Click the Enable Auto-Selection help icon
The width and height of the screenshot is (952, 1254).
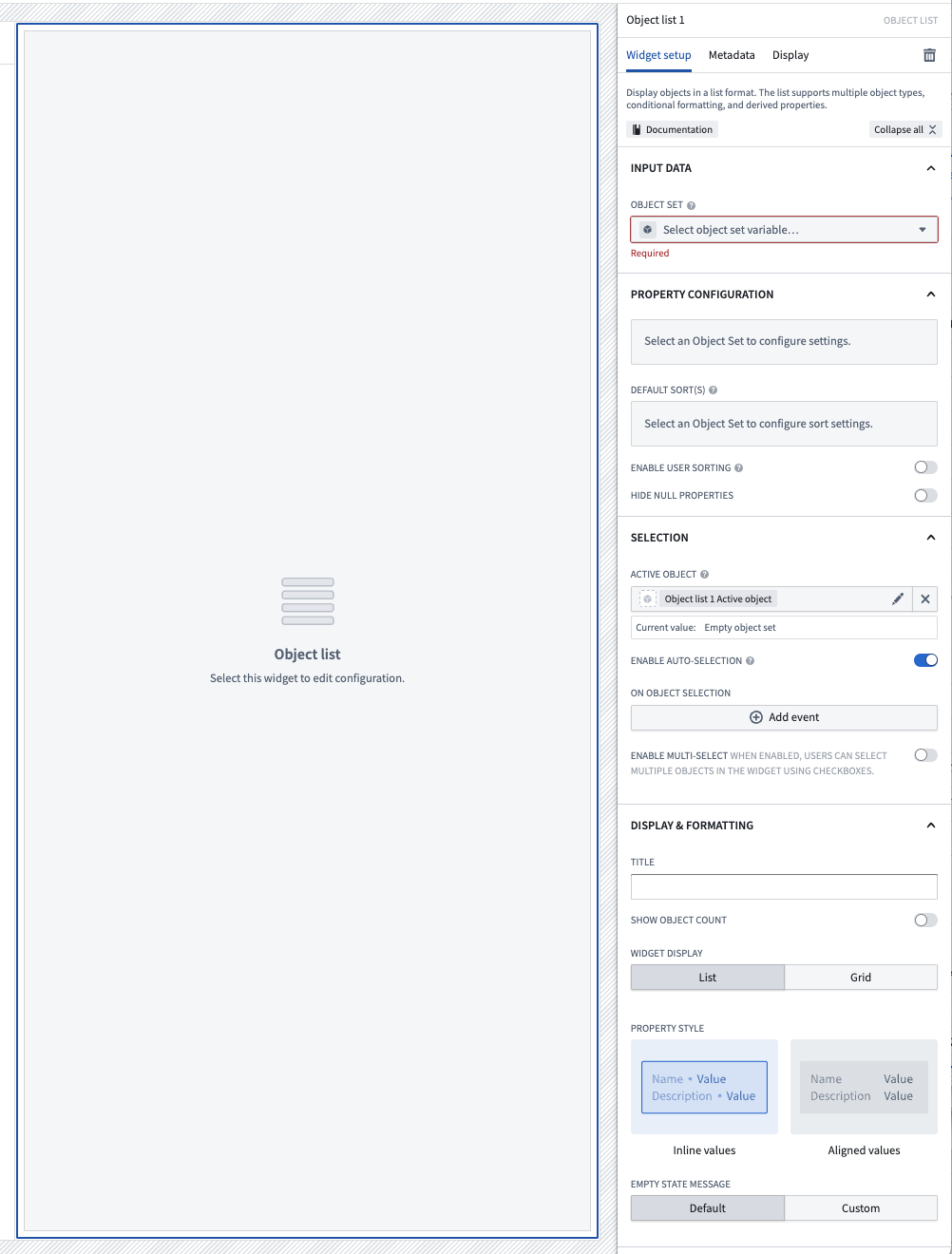click(x=751, y=661)
